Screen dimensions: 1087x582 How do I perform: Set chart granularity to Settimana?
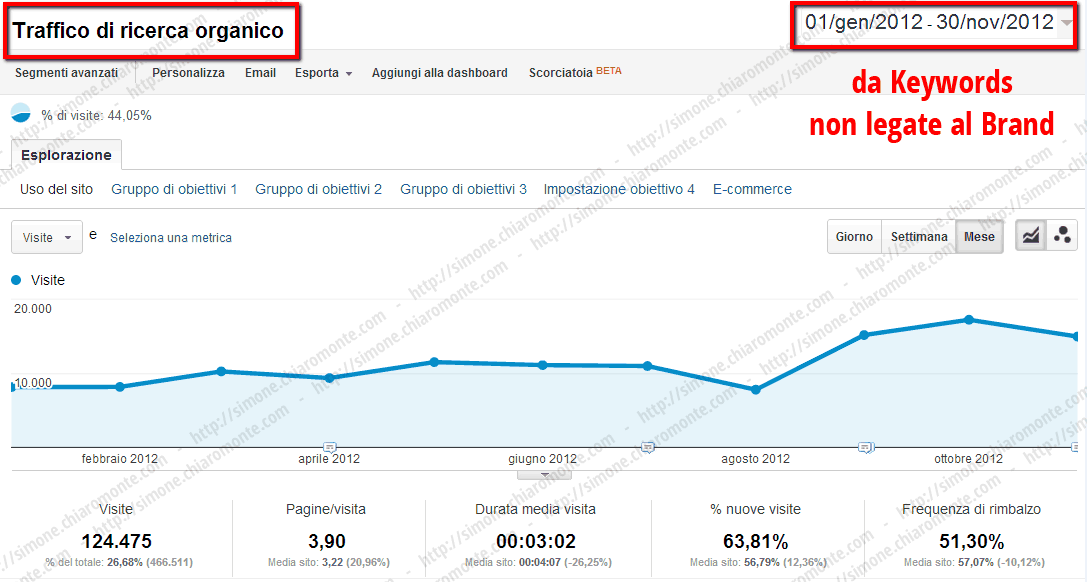(919, 237)
